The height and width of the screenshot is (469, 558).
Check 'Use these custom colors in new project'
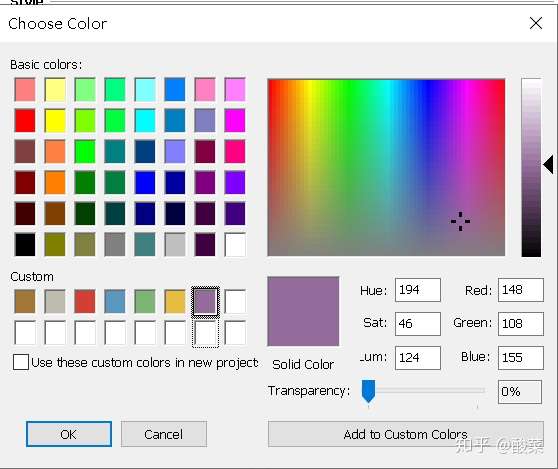[21, 362]
